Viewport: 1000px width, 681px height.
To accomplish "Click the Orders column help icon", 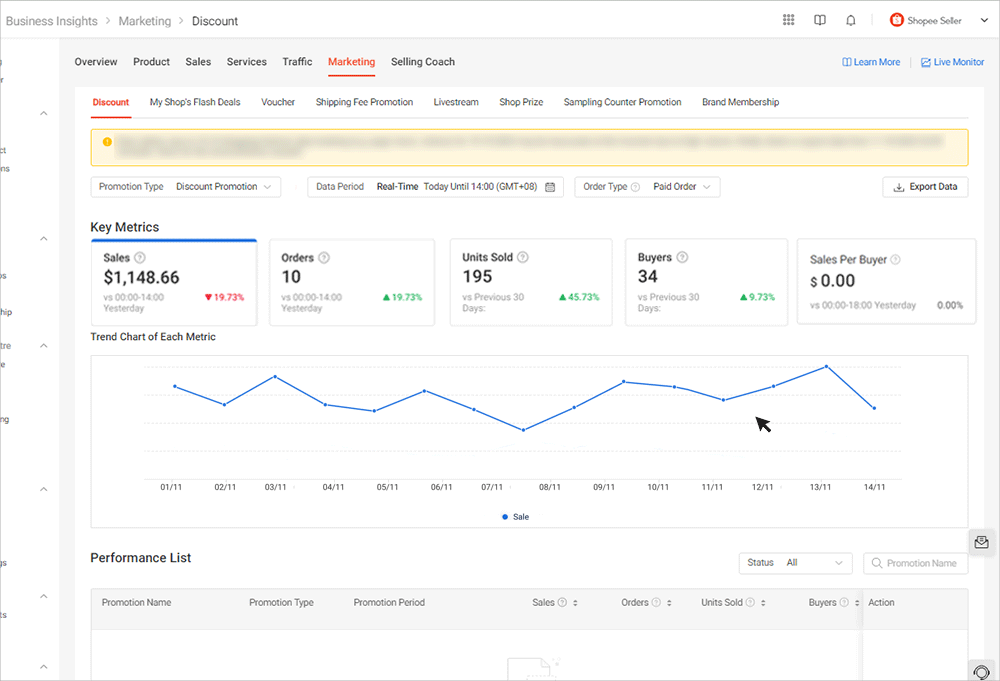I will pyautogui.click(x=656, y=602).
